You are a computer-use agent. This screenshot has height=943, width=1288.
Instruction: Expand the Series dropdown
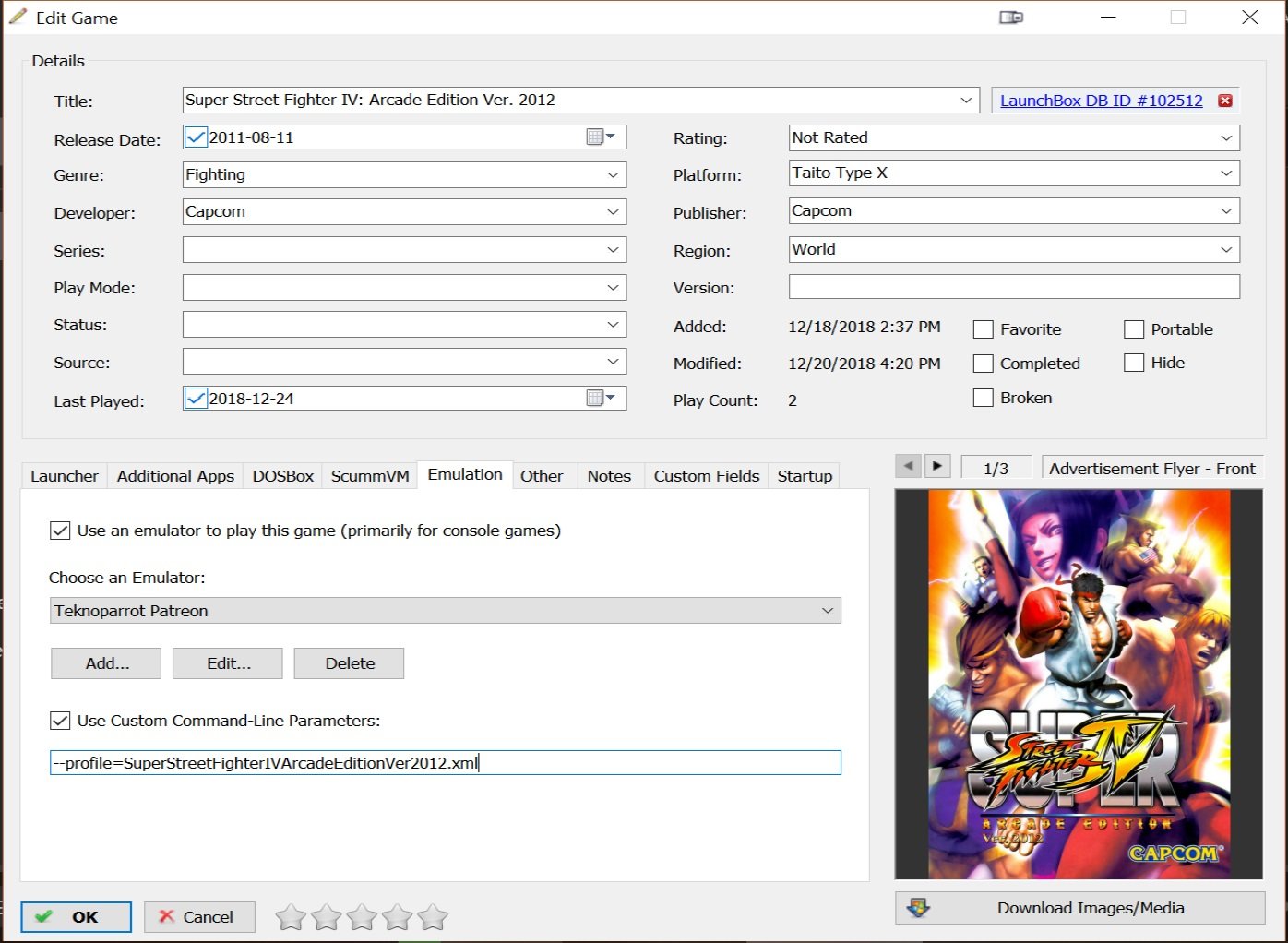613,250
